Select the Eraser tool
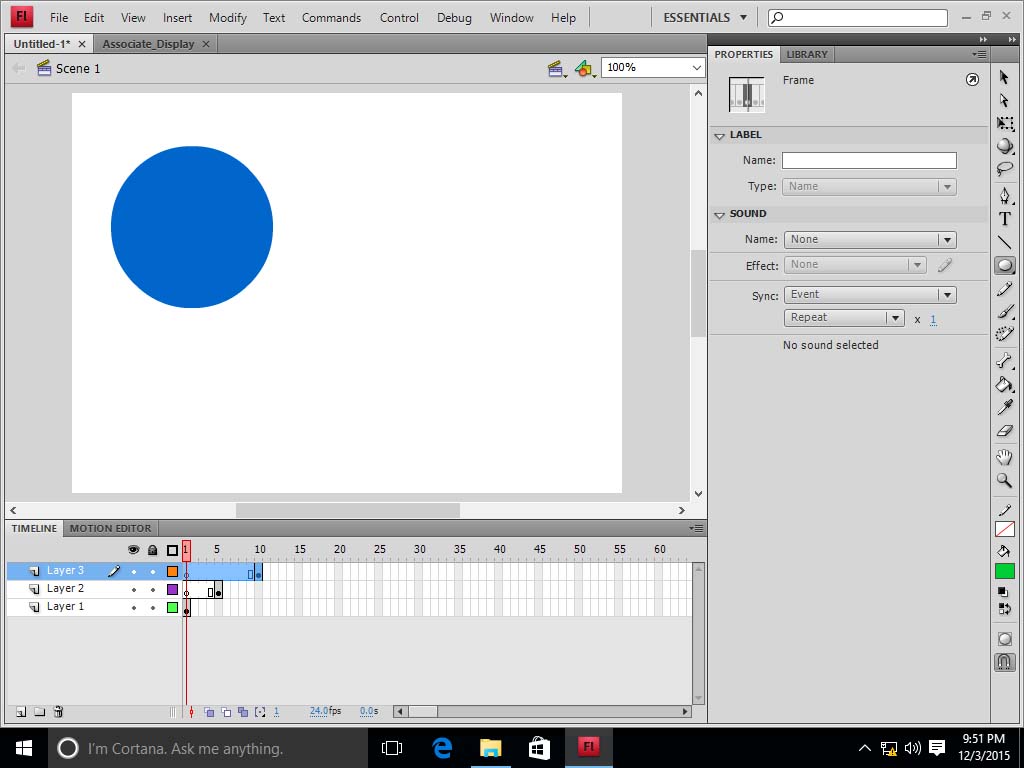This screenshot has width=1024, height=768. click(x=1004, y=430)
